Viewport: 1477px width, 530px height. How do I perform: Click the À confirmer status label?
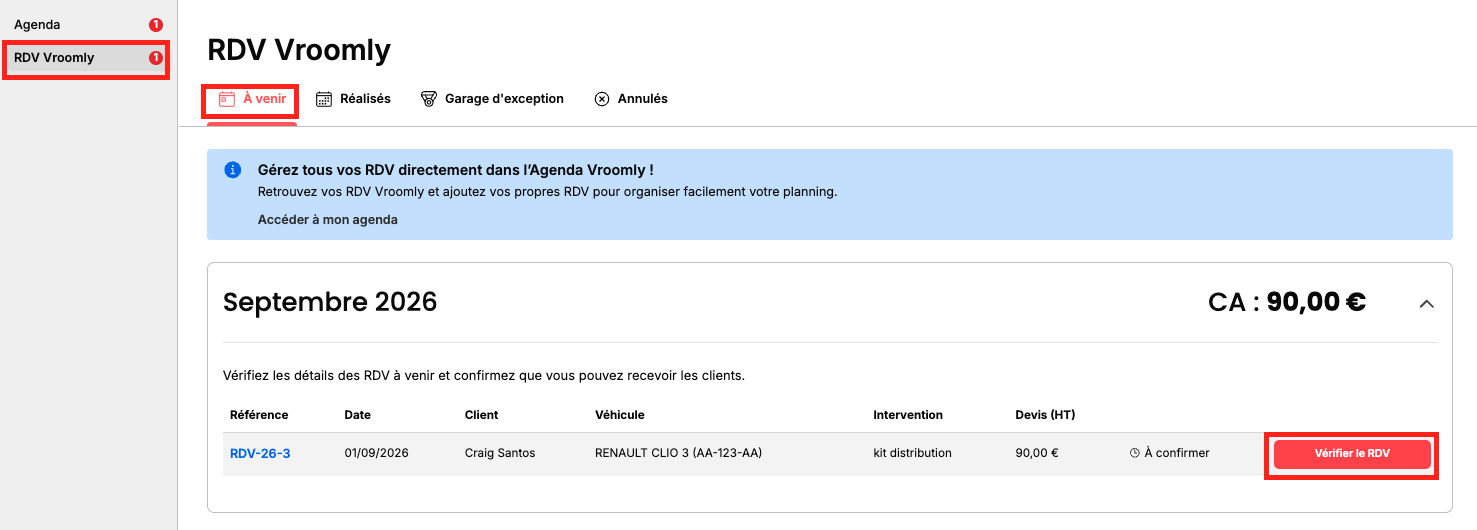tap(1177, 453)
